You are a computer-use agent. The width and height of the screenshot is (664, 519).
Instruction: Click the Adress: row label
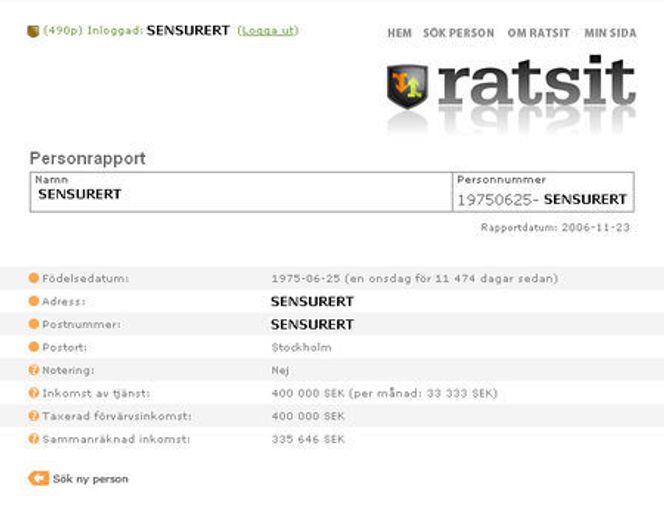click(64, 301)
